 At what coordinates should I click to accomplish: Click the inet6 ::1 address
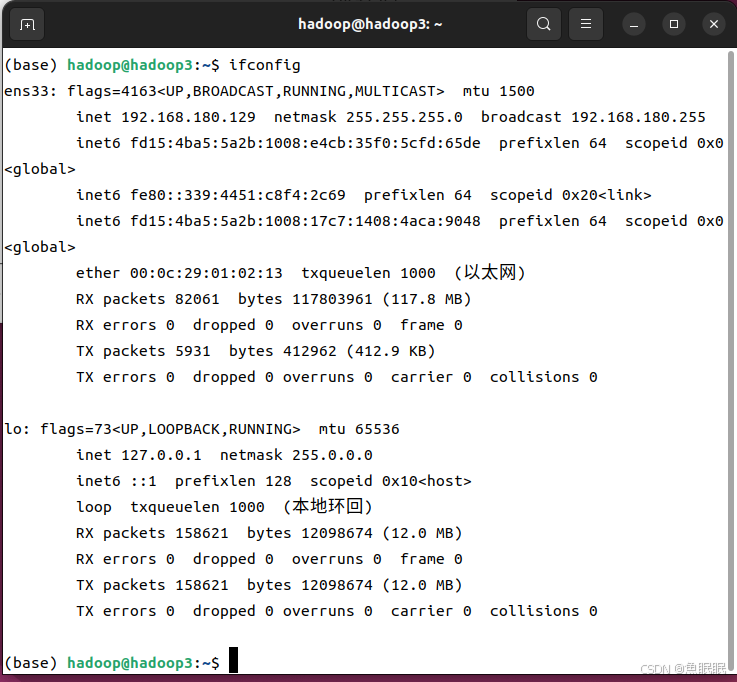tap(143, 481)
